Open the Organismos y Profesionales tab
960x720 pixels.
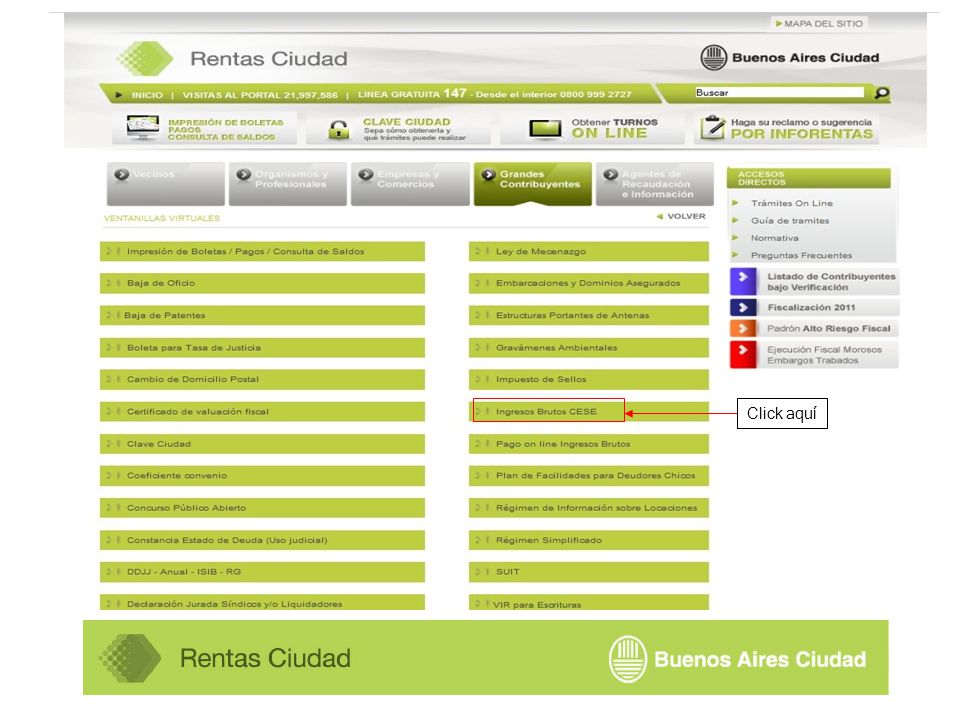pos(288,184)
